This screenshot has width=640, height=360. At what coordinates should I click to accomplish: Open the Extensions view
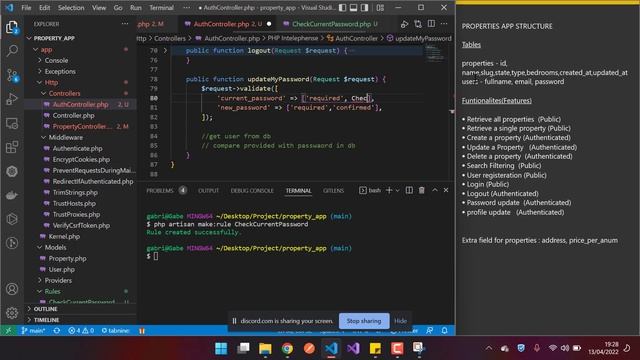point(12,147)
